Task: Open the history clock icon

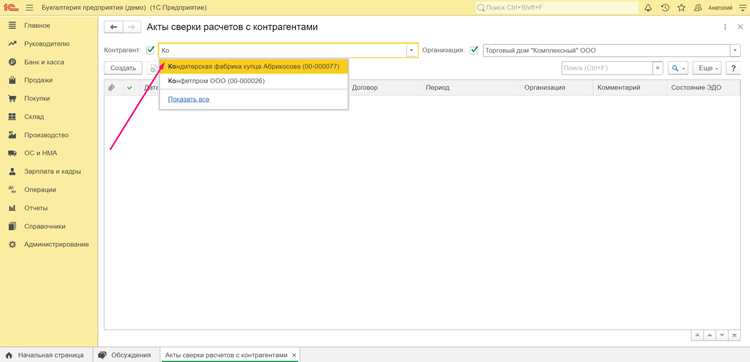Action: pos(665,8)
